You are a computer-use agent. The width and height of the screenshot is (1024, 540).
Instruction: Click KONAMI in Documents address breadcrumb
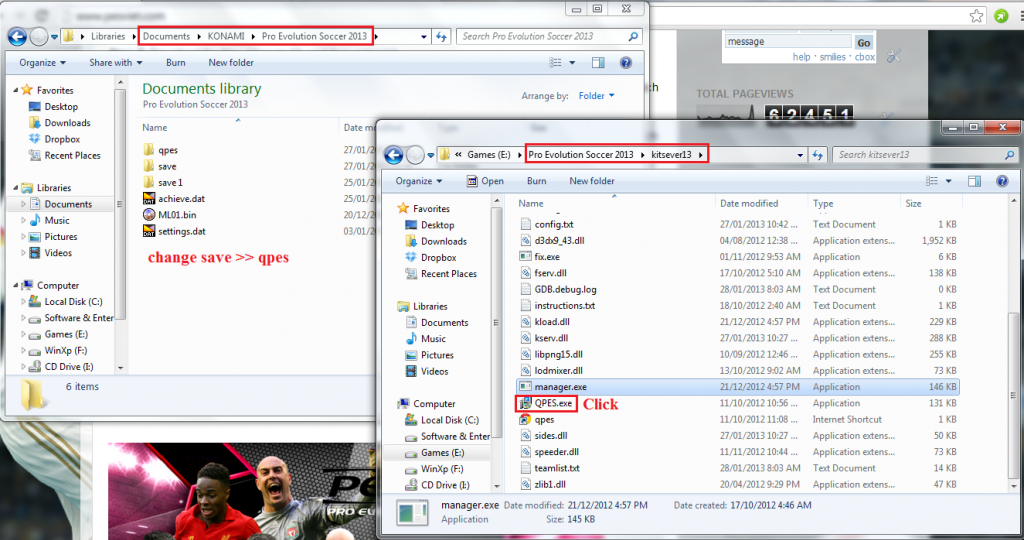[226, 36]
